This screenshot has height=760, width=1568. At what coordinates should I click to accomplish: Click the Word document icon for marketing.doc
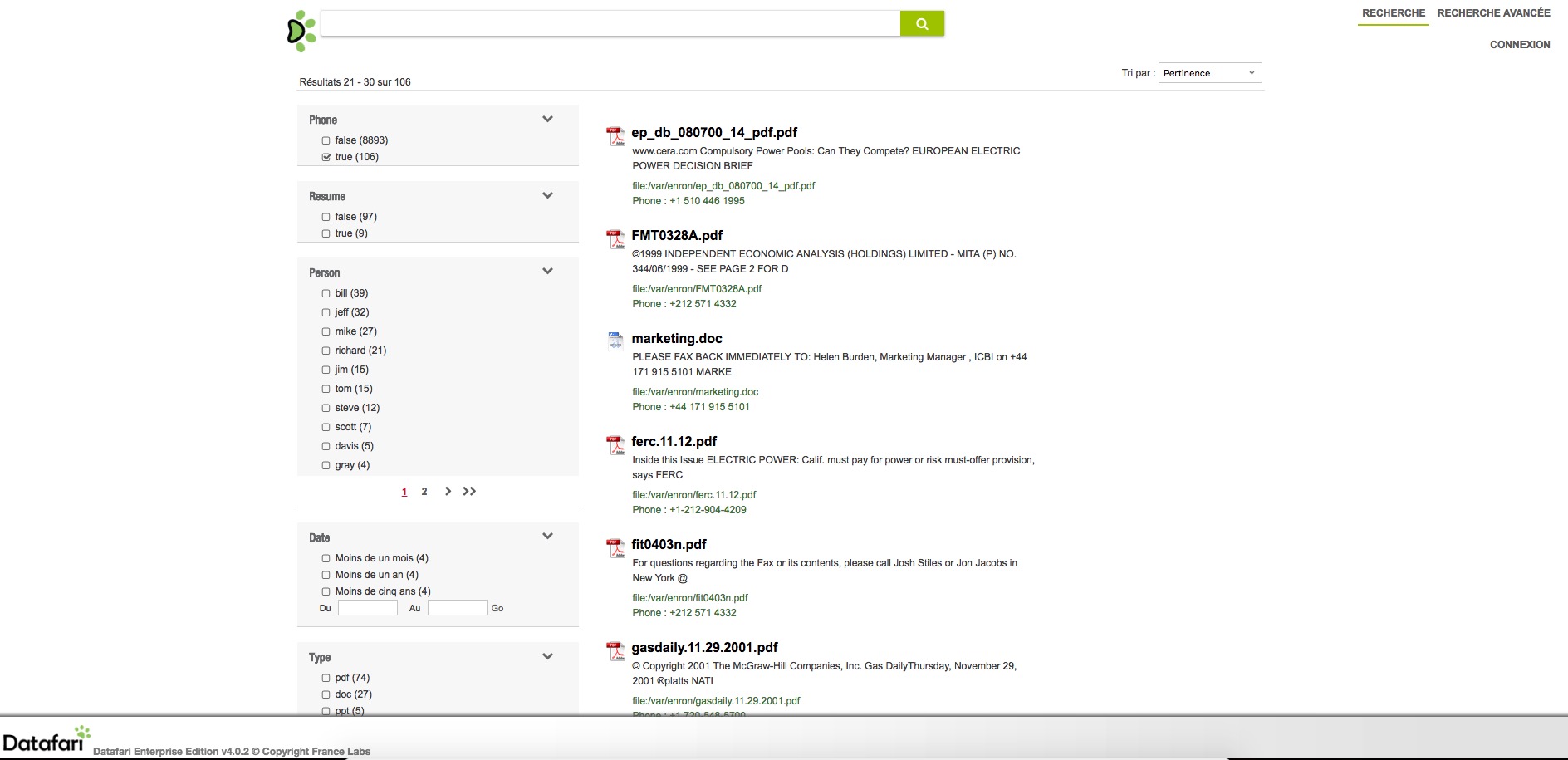615,341
